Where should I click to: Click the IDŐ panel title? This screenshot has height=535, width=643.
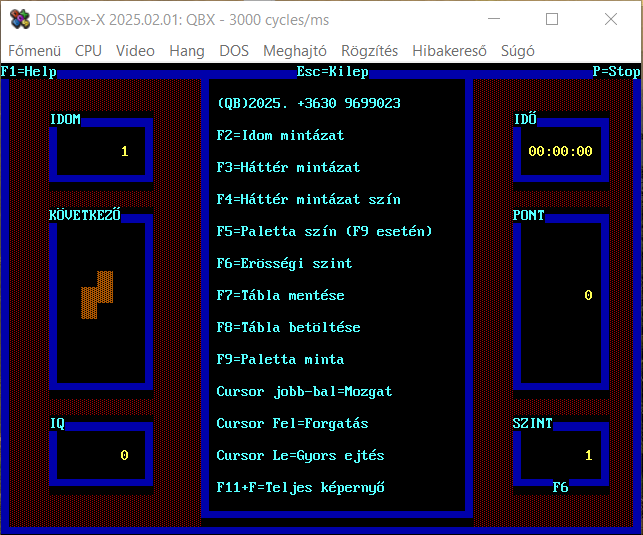[x=525, y=119]
